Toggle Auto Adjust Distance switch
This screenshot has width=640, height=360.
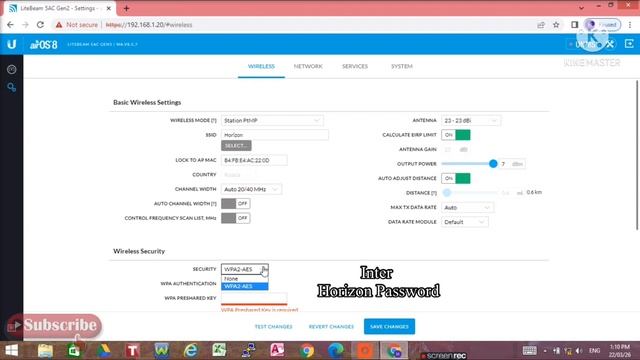(456, 178)
